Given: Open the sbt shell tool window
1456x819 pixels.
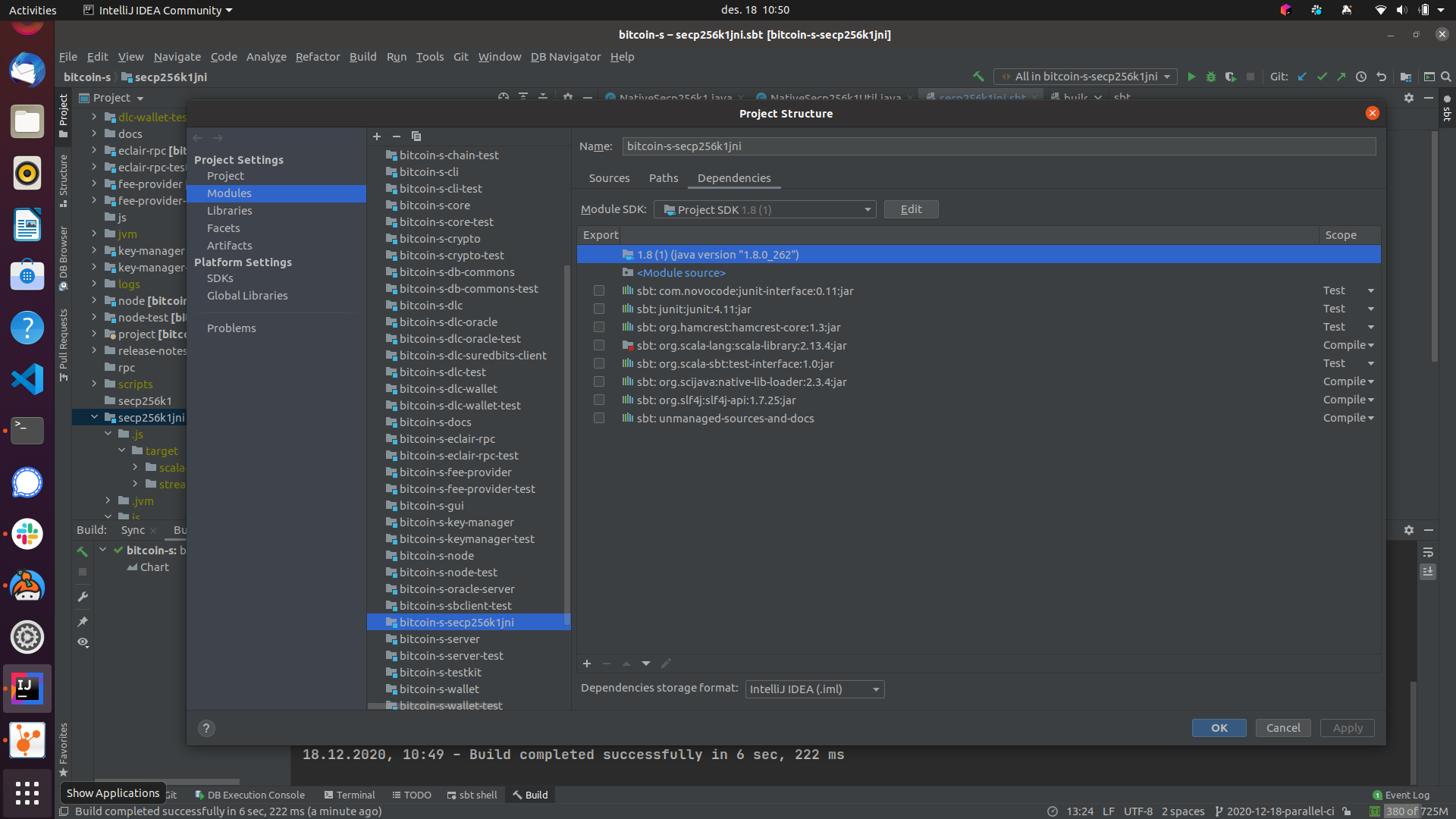Looking at the screenshot, I should point(472,795).
